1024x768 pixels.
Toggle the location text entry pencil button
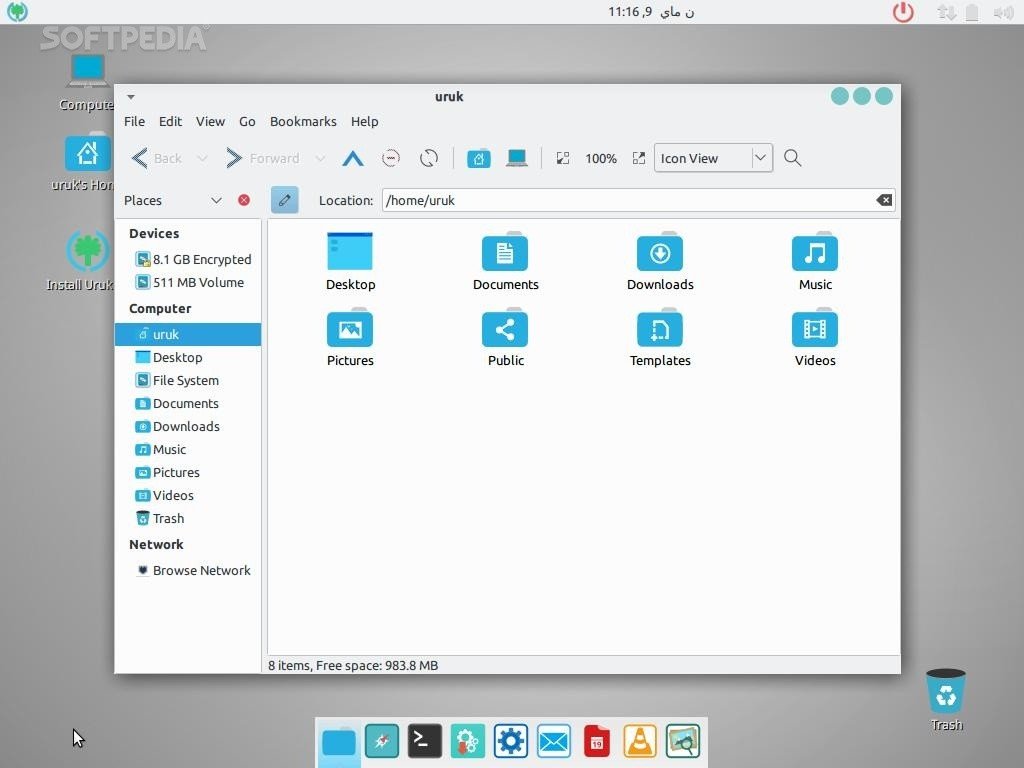[284, 200]
